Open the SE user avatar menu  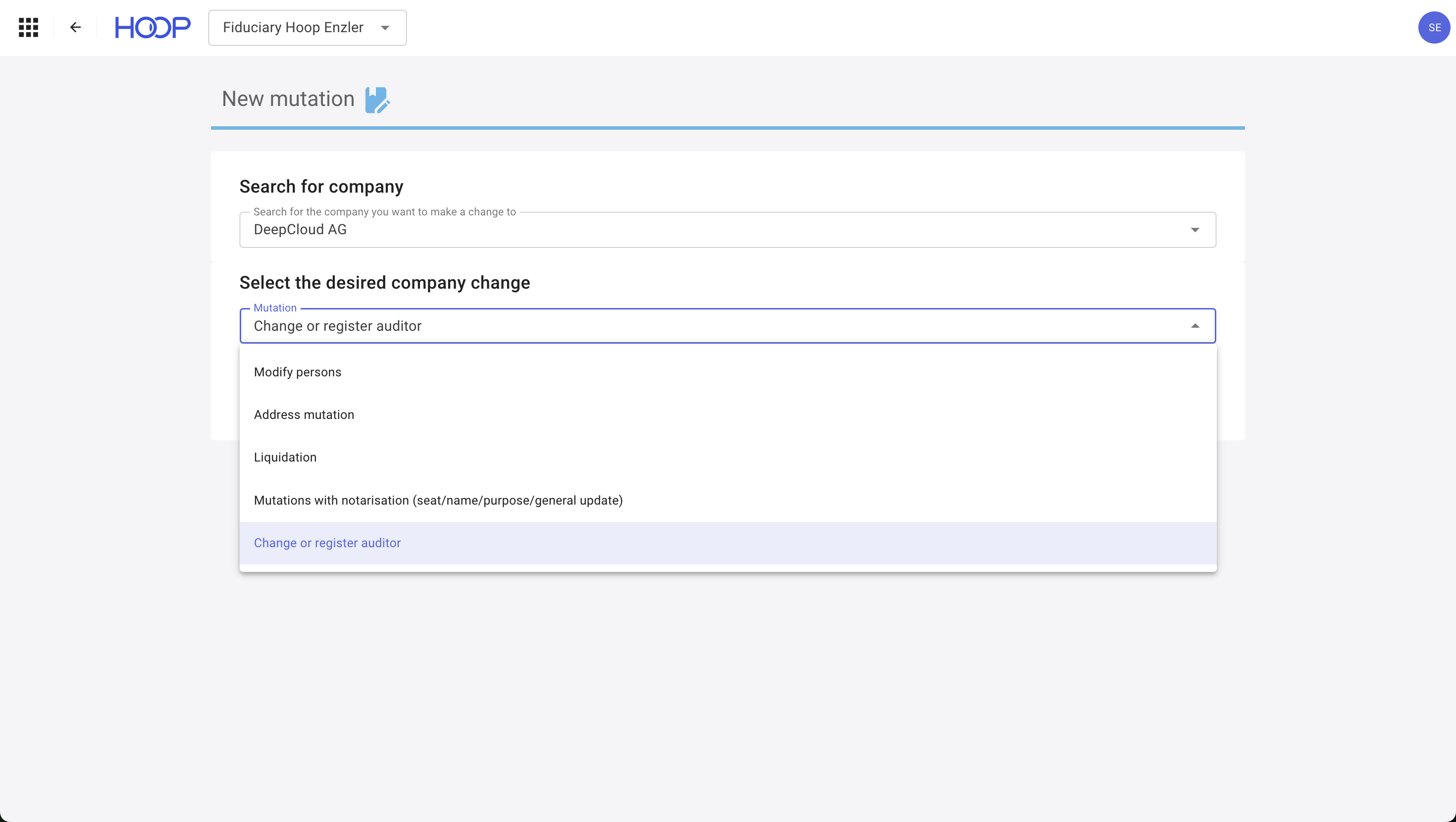[1433, 27]
